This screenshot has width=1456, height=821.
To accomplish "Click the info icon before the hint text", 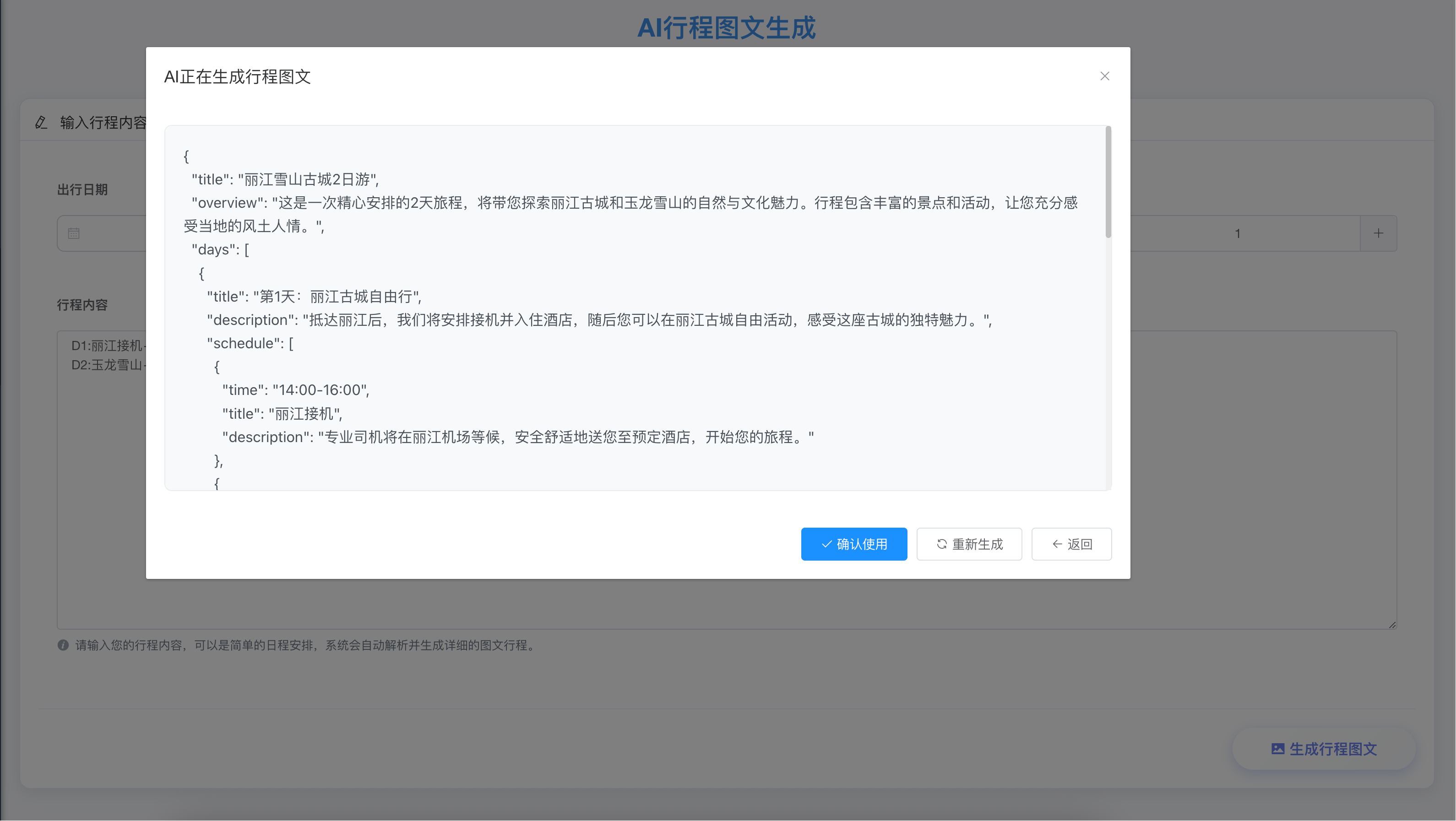I will [x=63, y=645].
